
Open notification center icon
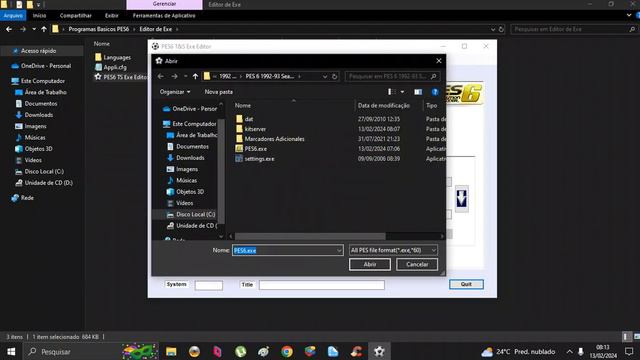pyautogui.click(x=629, y=351)
